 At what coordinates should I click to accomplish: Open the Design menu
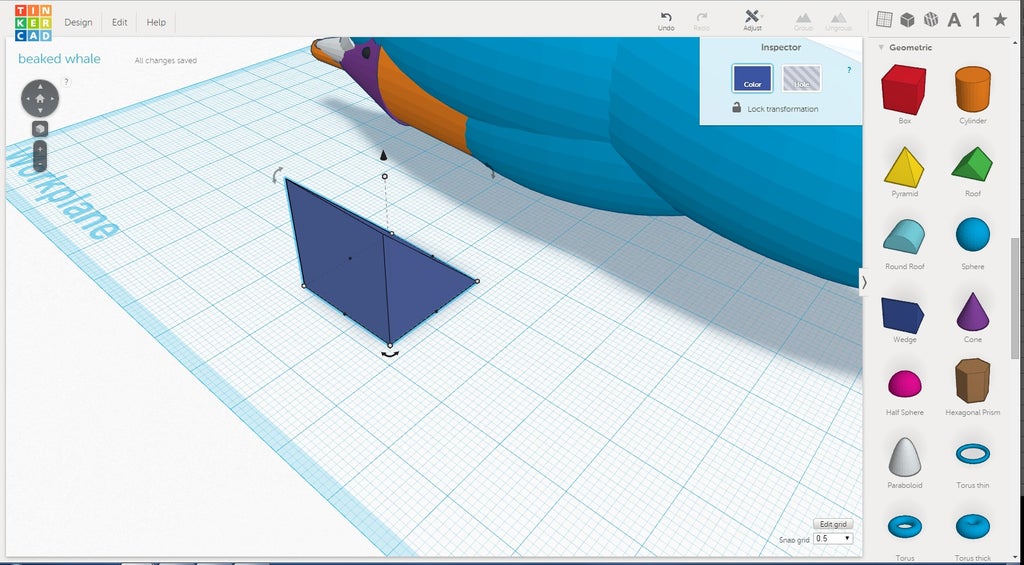pos(78,22)
